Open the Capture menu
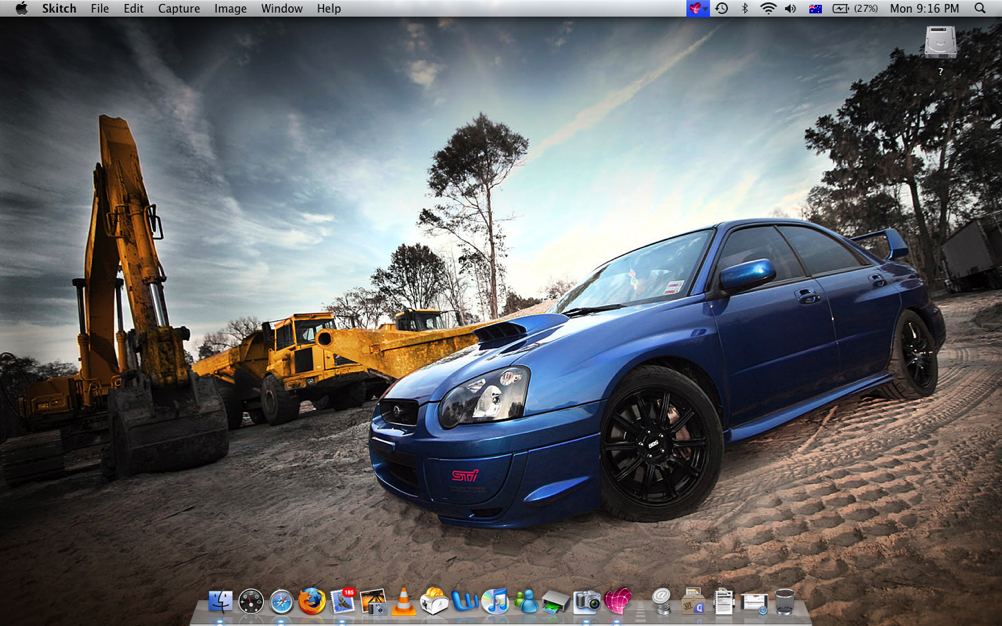The image size is (1002, 626). [x=179, y=8]
